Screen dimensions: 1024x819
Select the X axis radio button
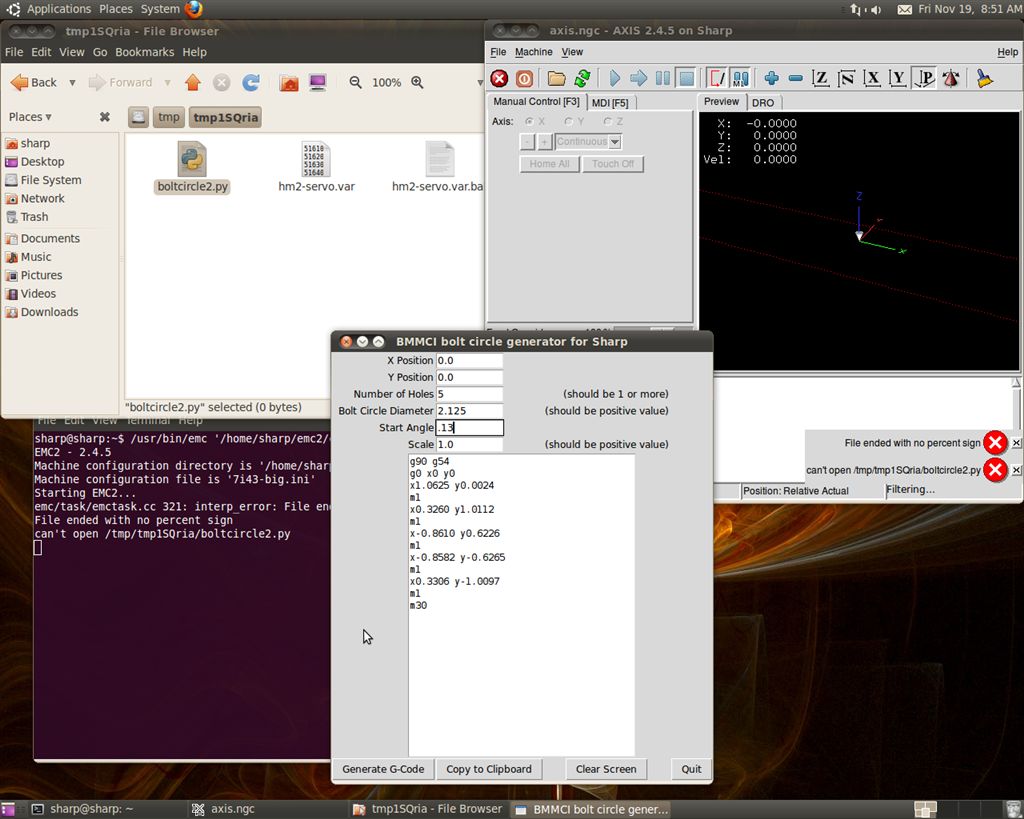530,121
